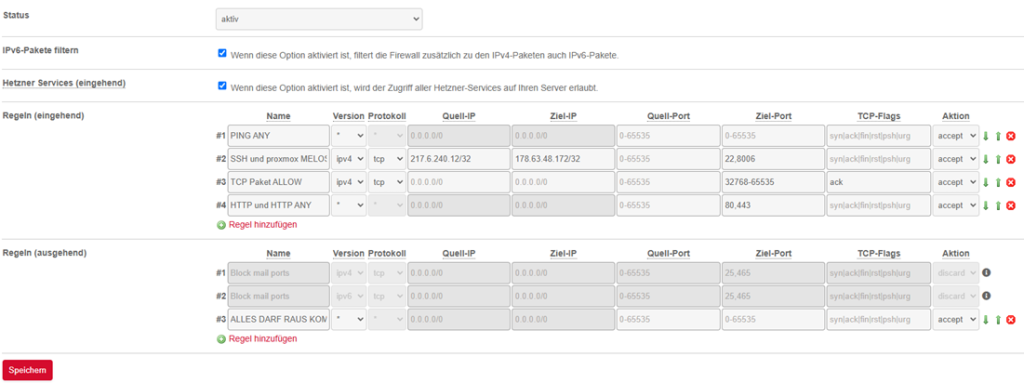Open the Status dropdown showing aktiv
The height and width of the screenshot is (383, 1024).
tap(319, 19)
